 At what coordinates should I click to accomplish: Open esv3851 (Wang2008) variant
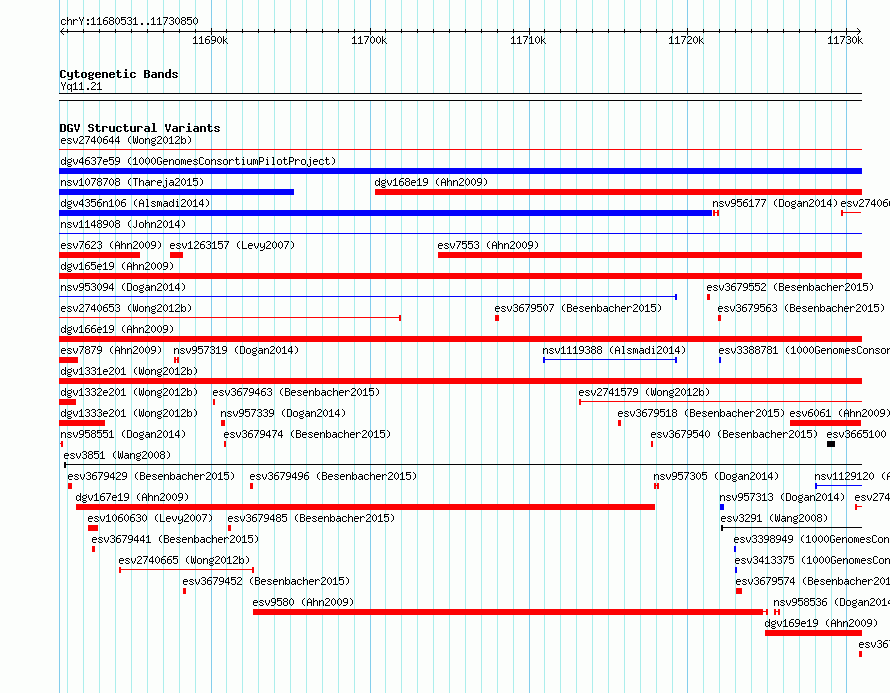(x=117, y=455)
